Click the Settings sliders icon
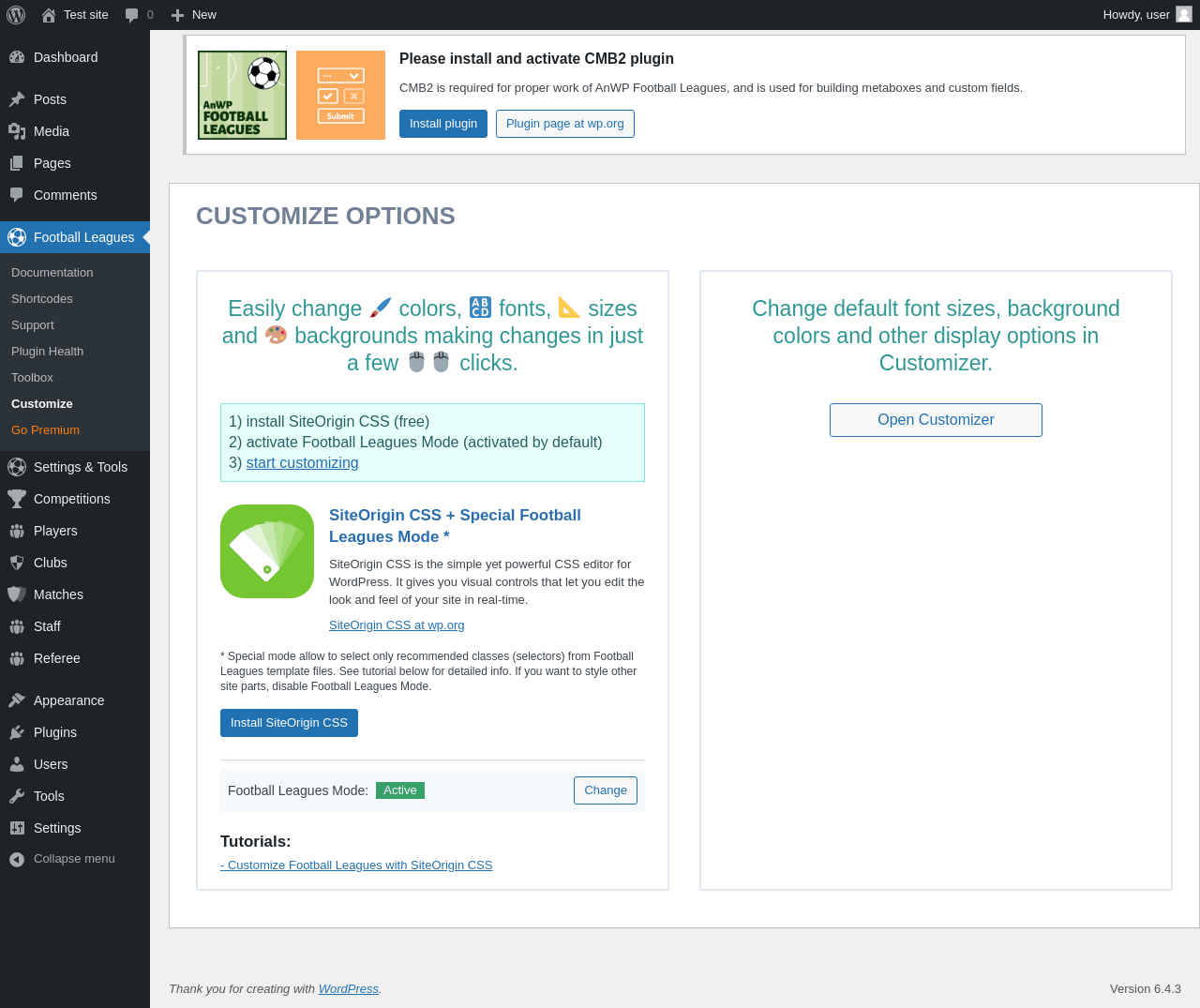Viewport: 1200px width, 1008px height. [x=17, y=828]
